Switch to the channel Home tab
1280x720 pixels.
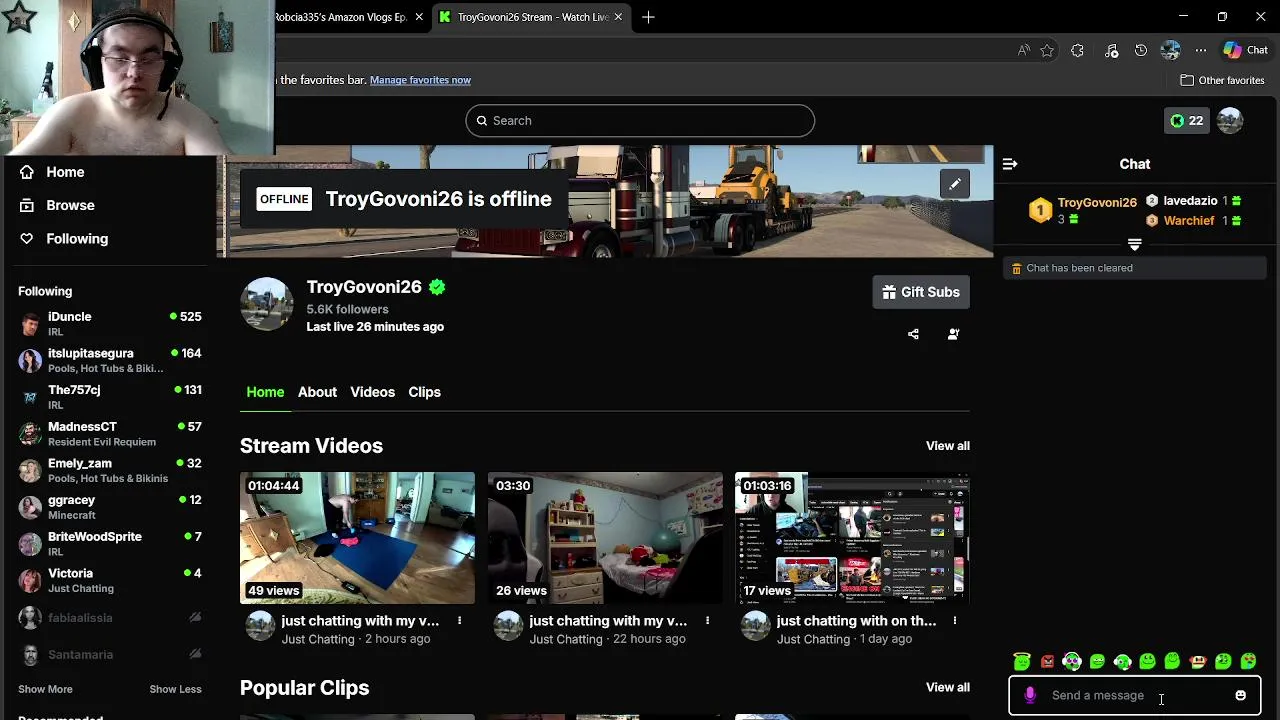pos(265,392)
